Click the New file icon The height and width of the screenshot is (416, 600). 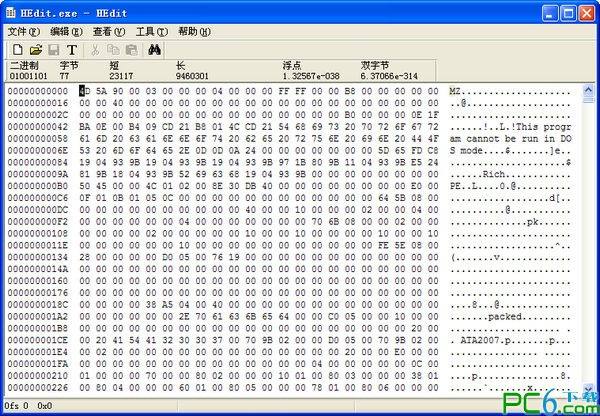17,49
